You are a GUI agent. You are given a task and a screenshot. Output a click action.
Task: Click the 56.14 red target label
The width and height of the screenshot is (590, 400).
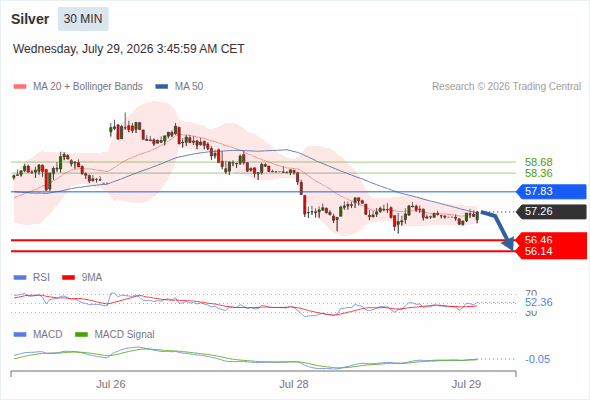point(550,252)
